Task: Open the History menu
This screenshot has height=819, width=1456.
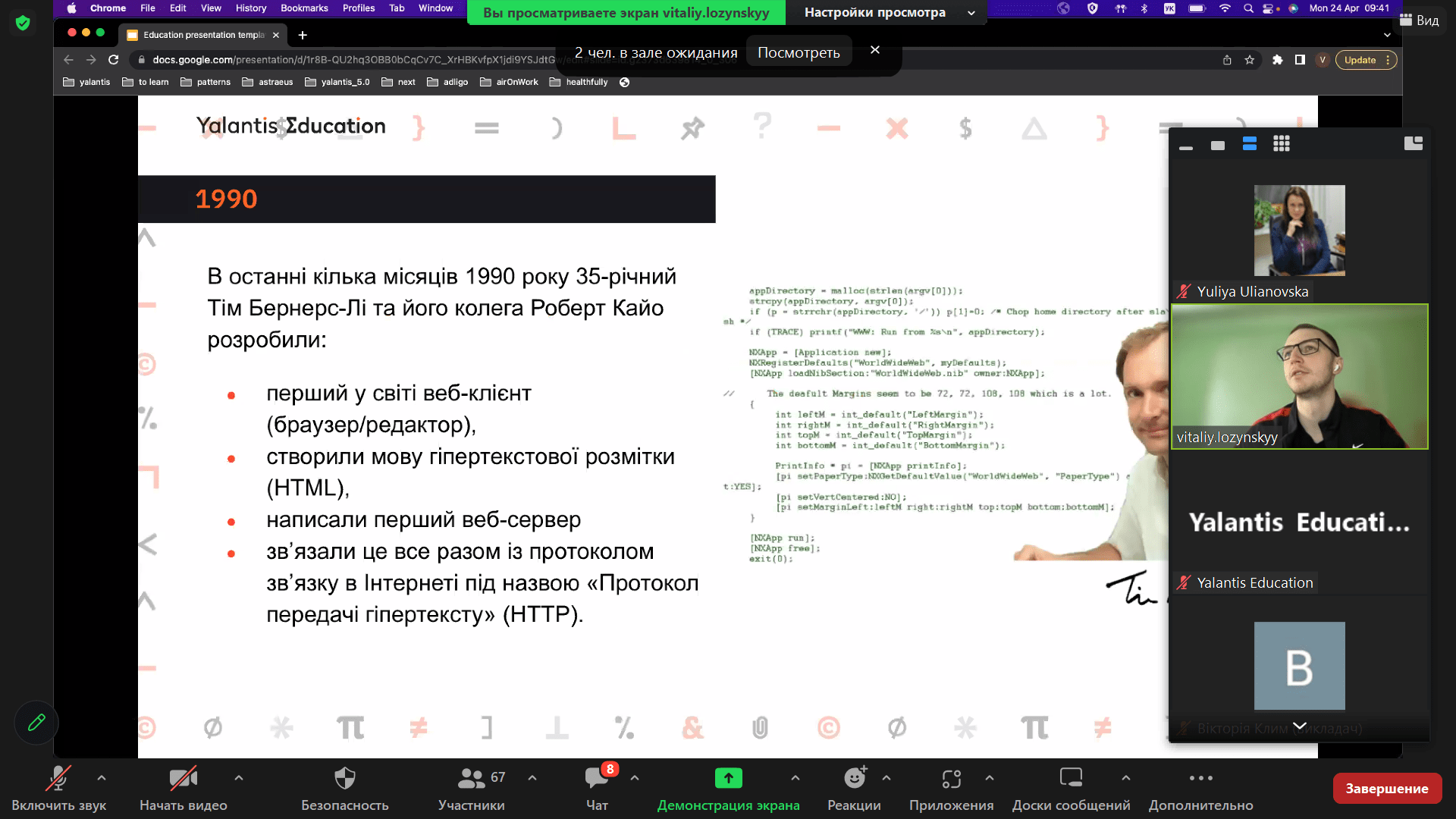Action: coord(251,8)
